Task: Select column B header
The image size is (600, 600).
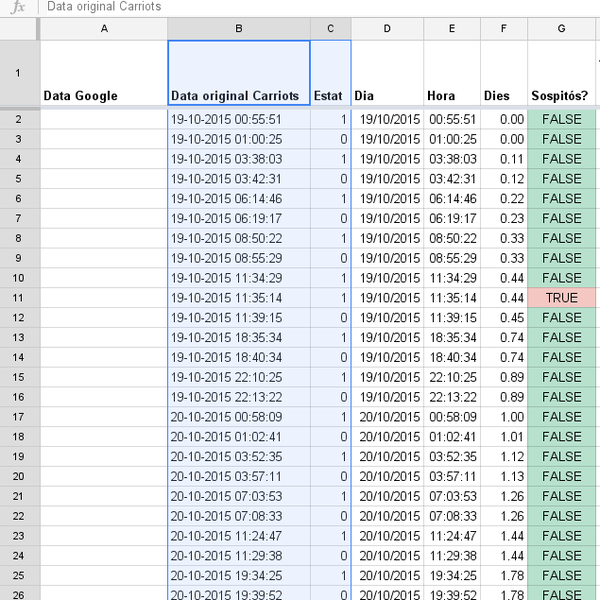Action: coord(238,30)
